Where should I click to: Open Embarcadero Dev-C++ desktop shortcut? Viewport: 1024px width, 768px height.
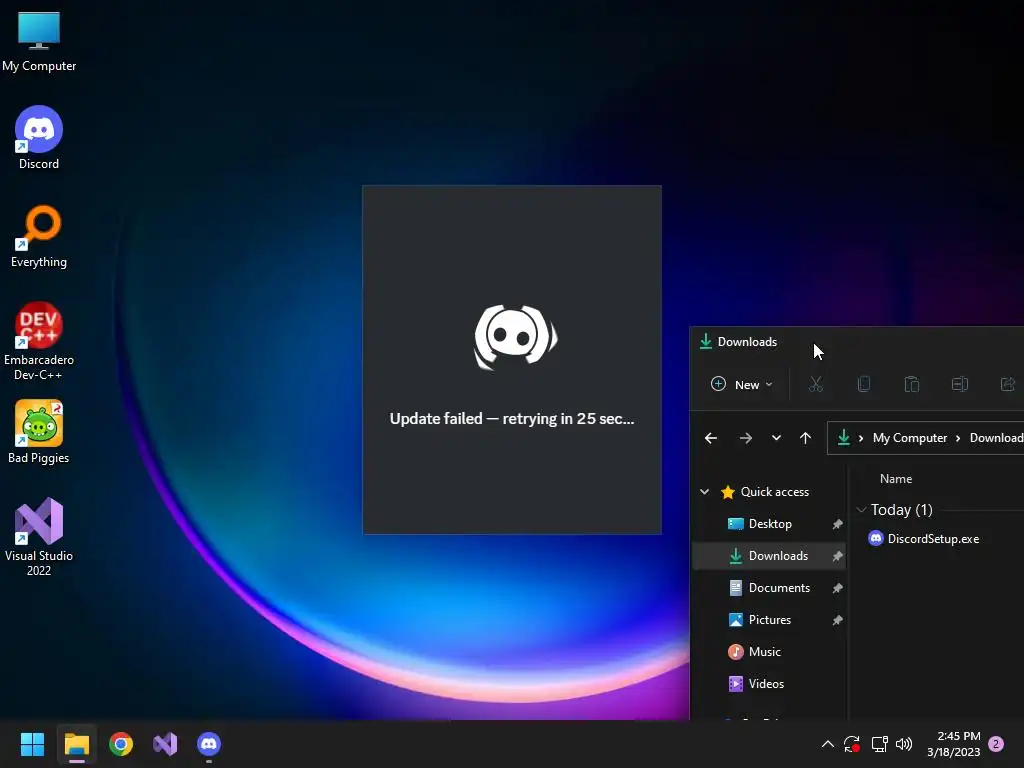click(x=39, y=341)
